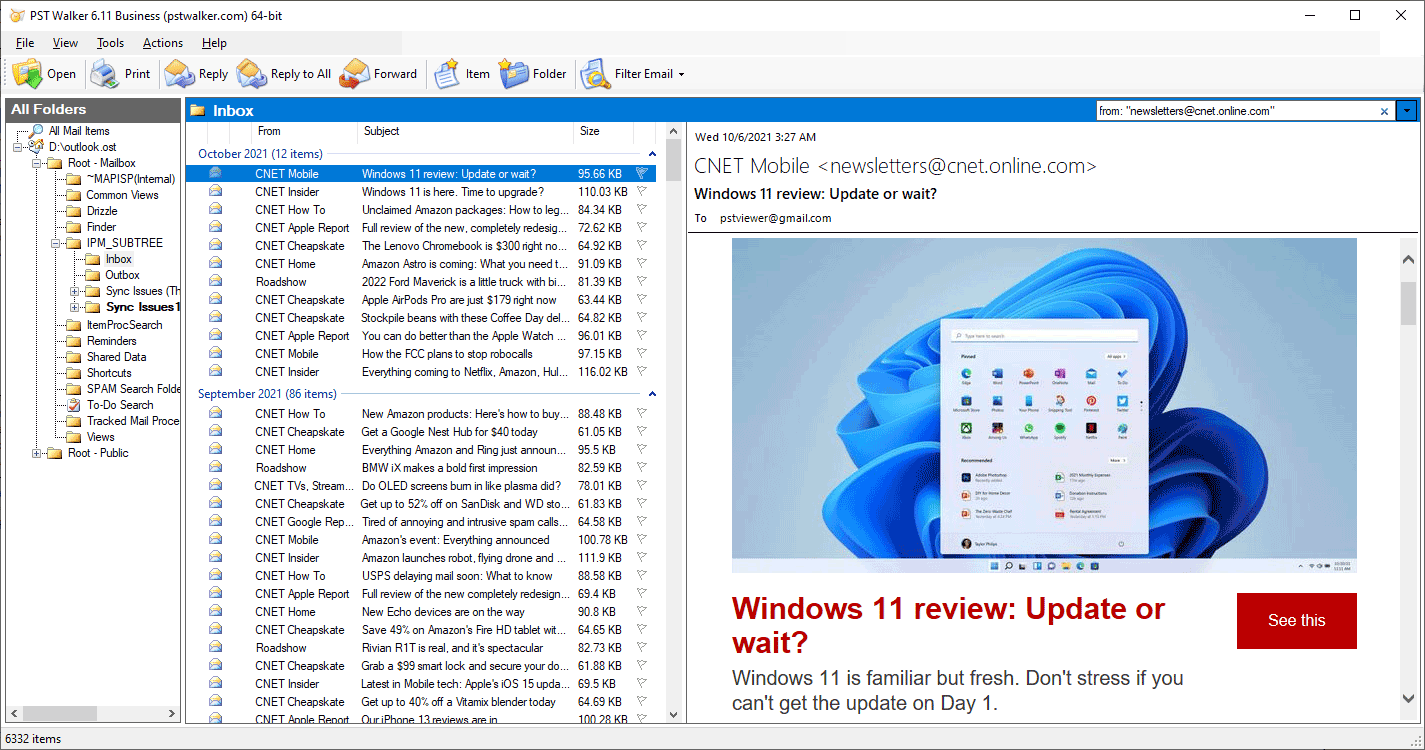The width and height of the screenshot is (1425, 750).
Task: Expand the Root - Public tree node
Action: [x=37, y=453]
